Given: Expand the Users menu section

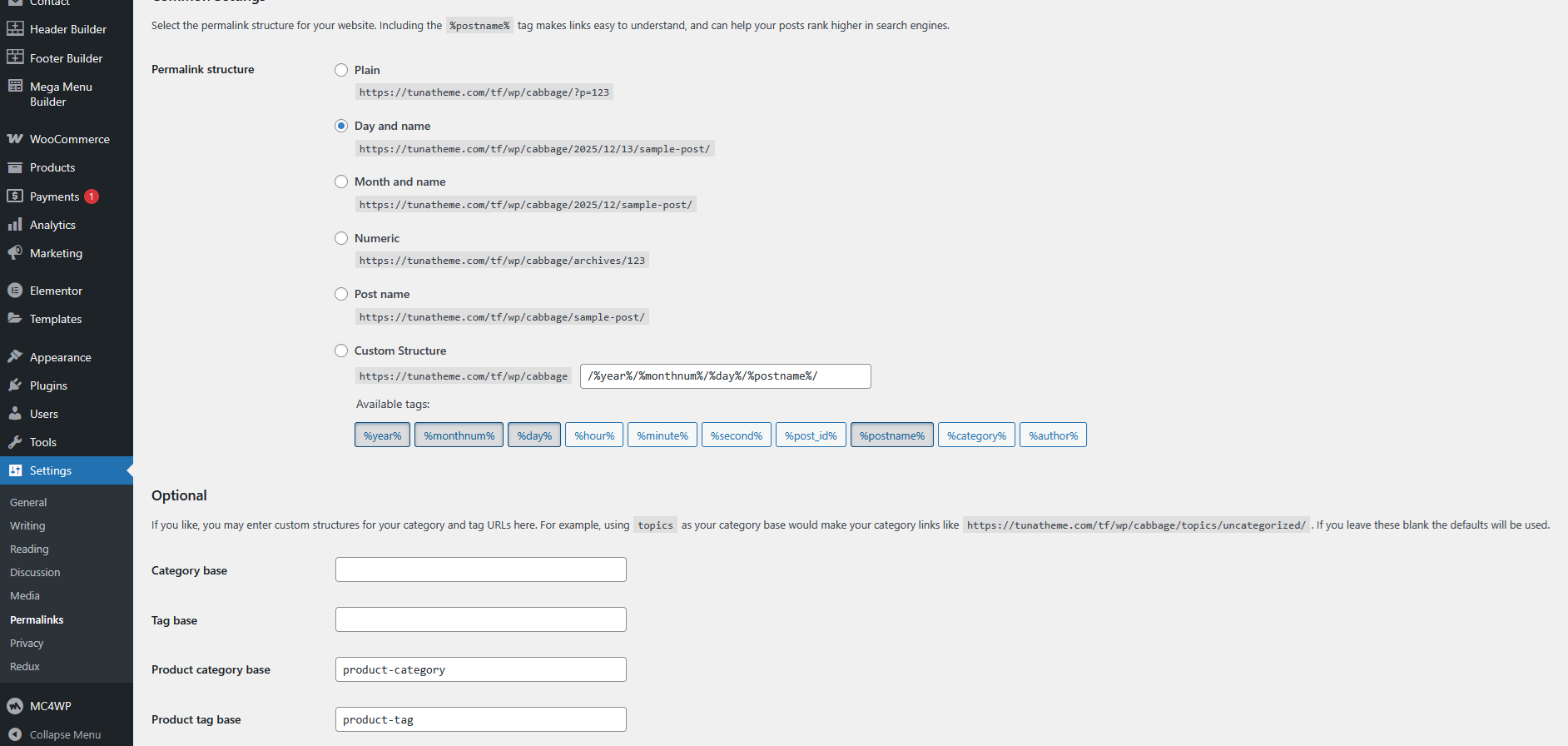Looking at the screenshot, I should pyautogui.click(x=44, y=414).
